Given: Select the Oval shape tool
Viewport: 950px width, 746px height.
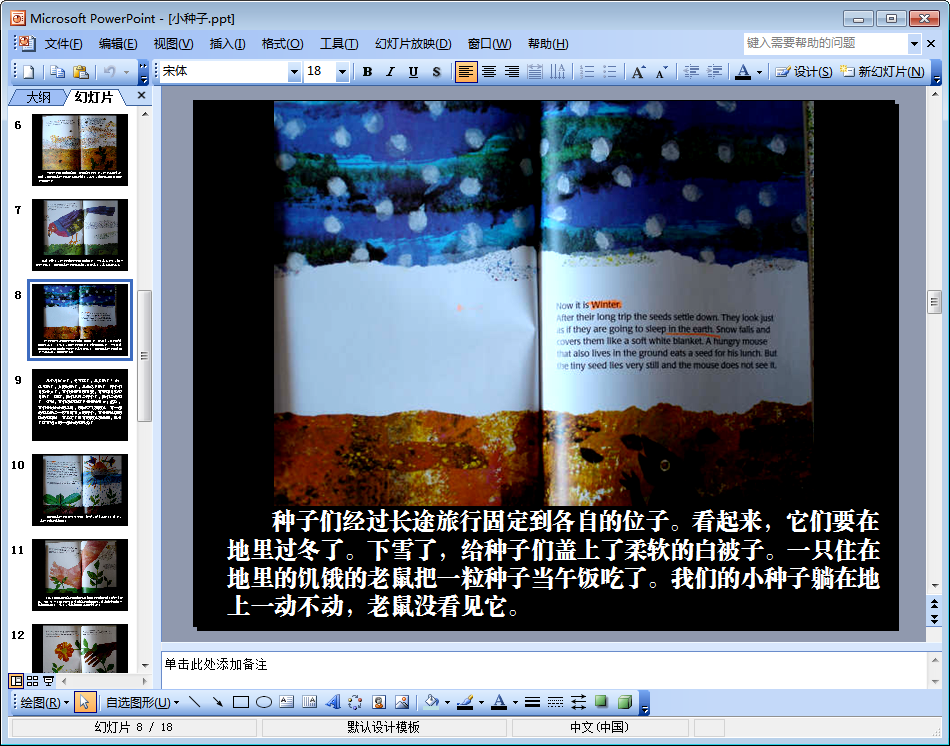Looking at the screenshot, I should [264, 702].
